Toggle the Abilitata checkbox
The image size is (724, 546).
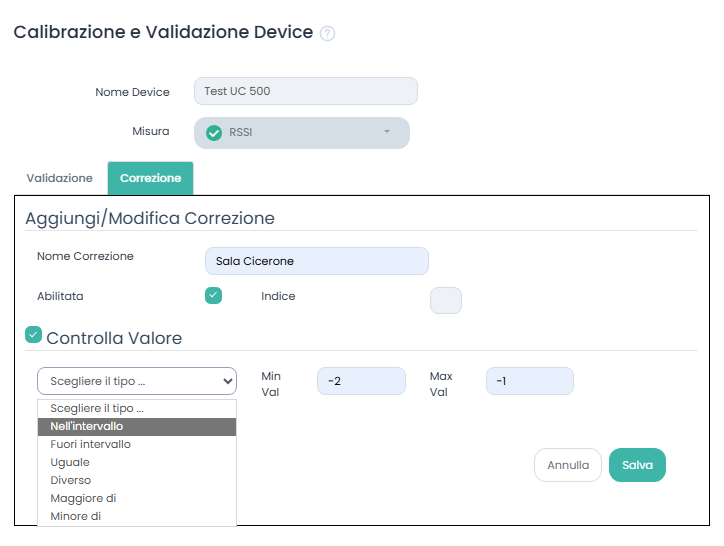pyautogui.click(x=213, y=295)
